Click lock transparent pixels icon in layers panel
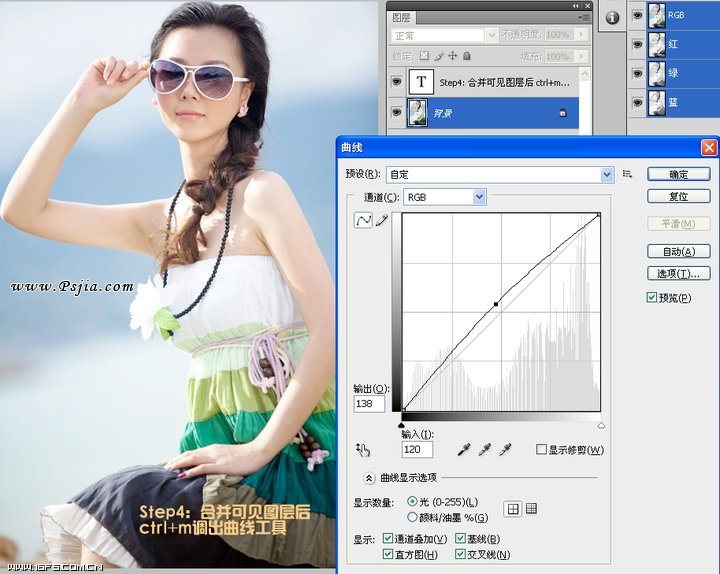The height and width of the screenshot is (574, 720). (x=424, y=56)
